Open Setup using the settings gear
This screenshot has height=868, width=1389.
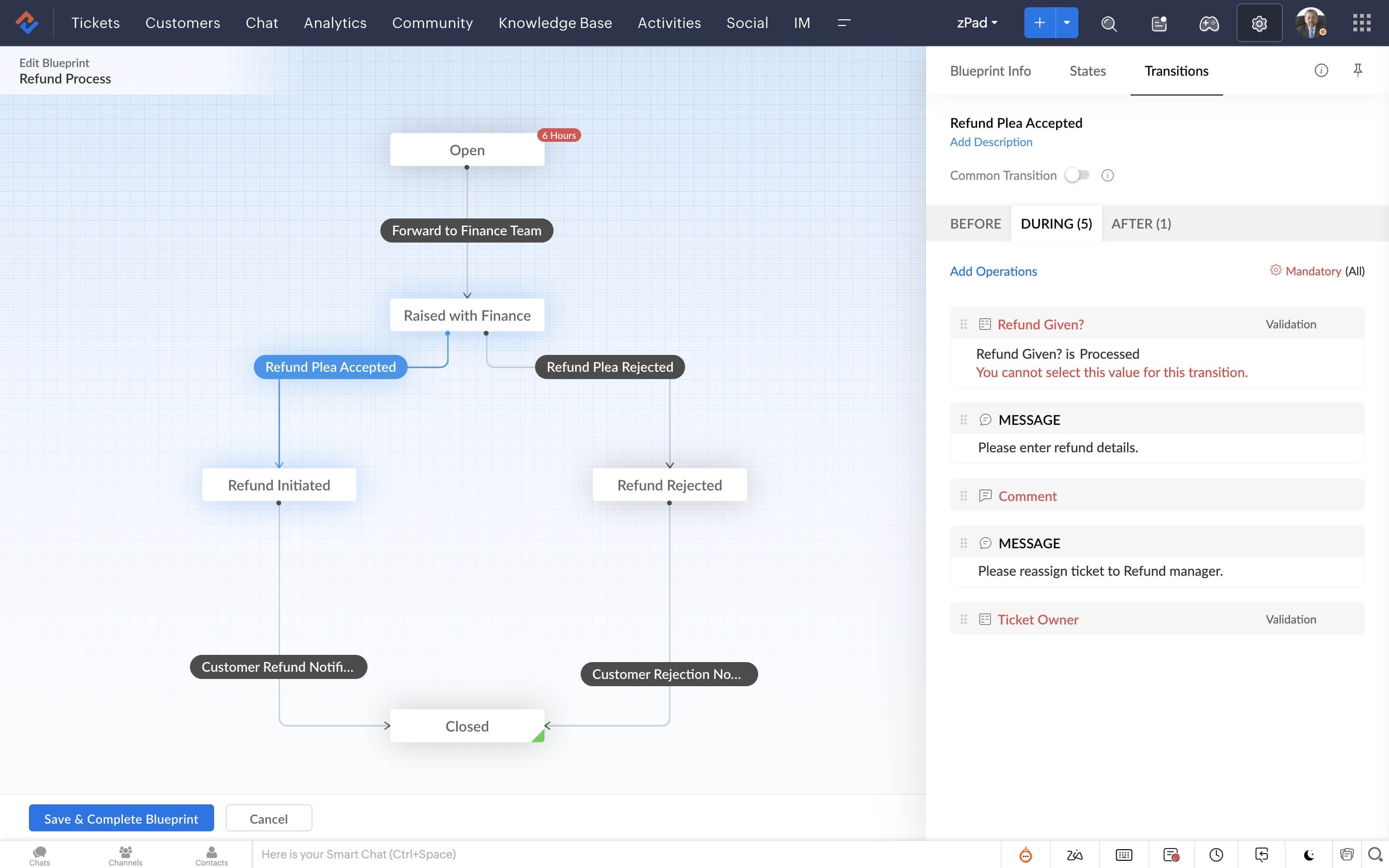(1259, 23)
